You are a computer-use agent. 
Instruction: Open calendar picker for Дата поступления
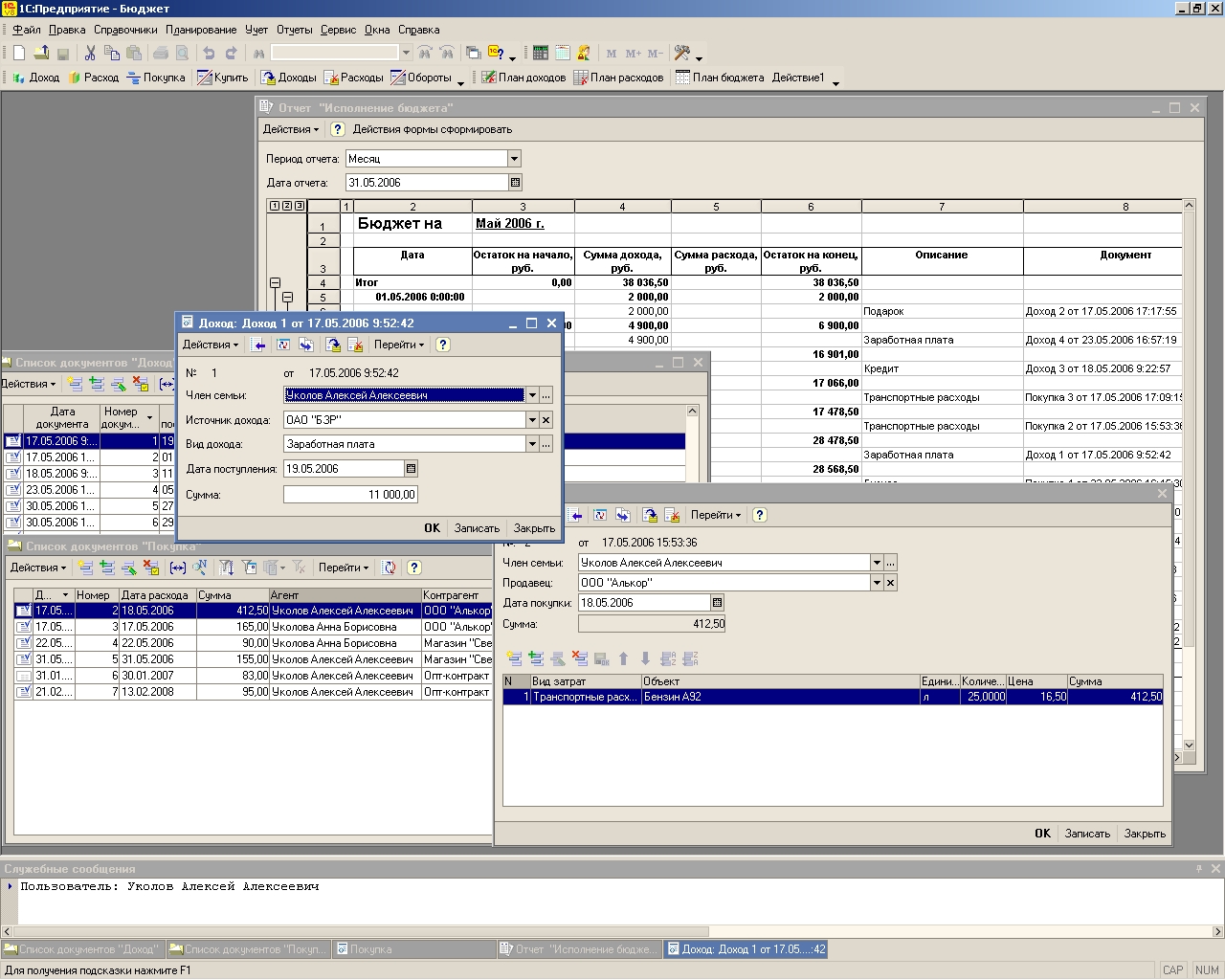point(411,469)
